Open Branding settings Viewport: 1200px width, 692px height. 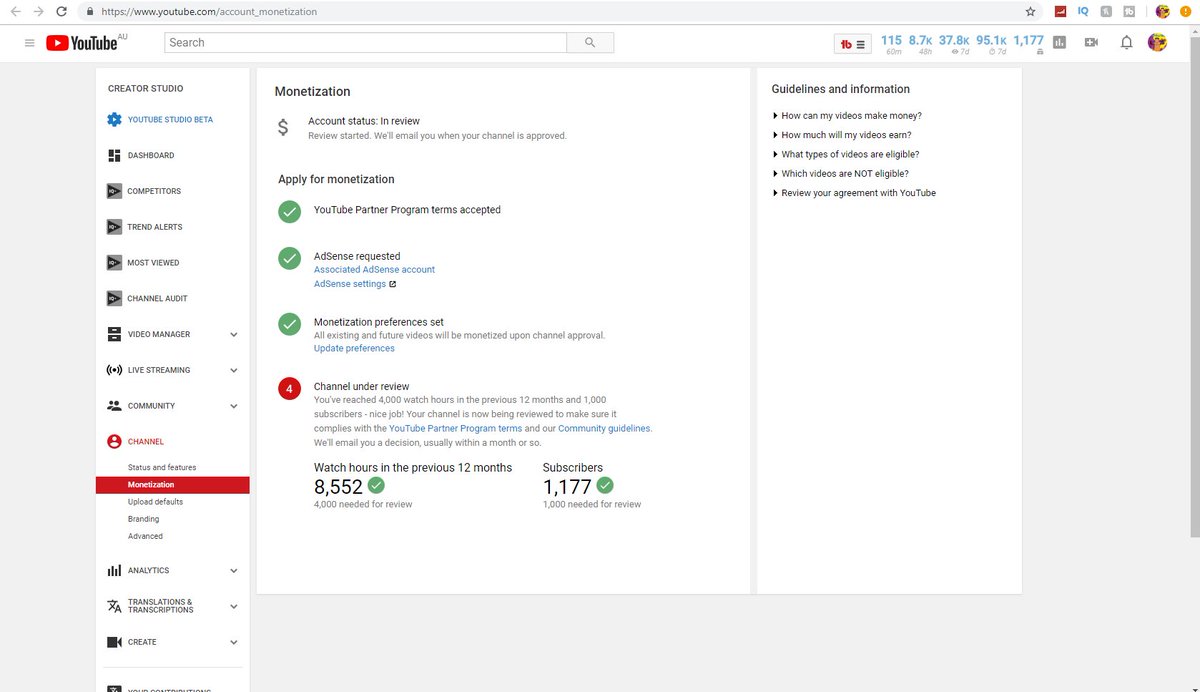pos(143,519)
